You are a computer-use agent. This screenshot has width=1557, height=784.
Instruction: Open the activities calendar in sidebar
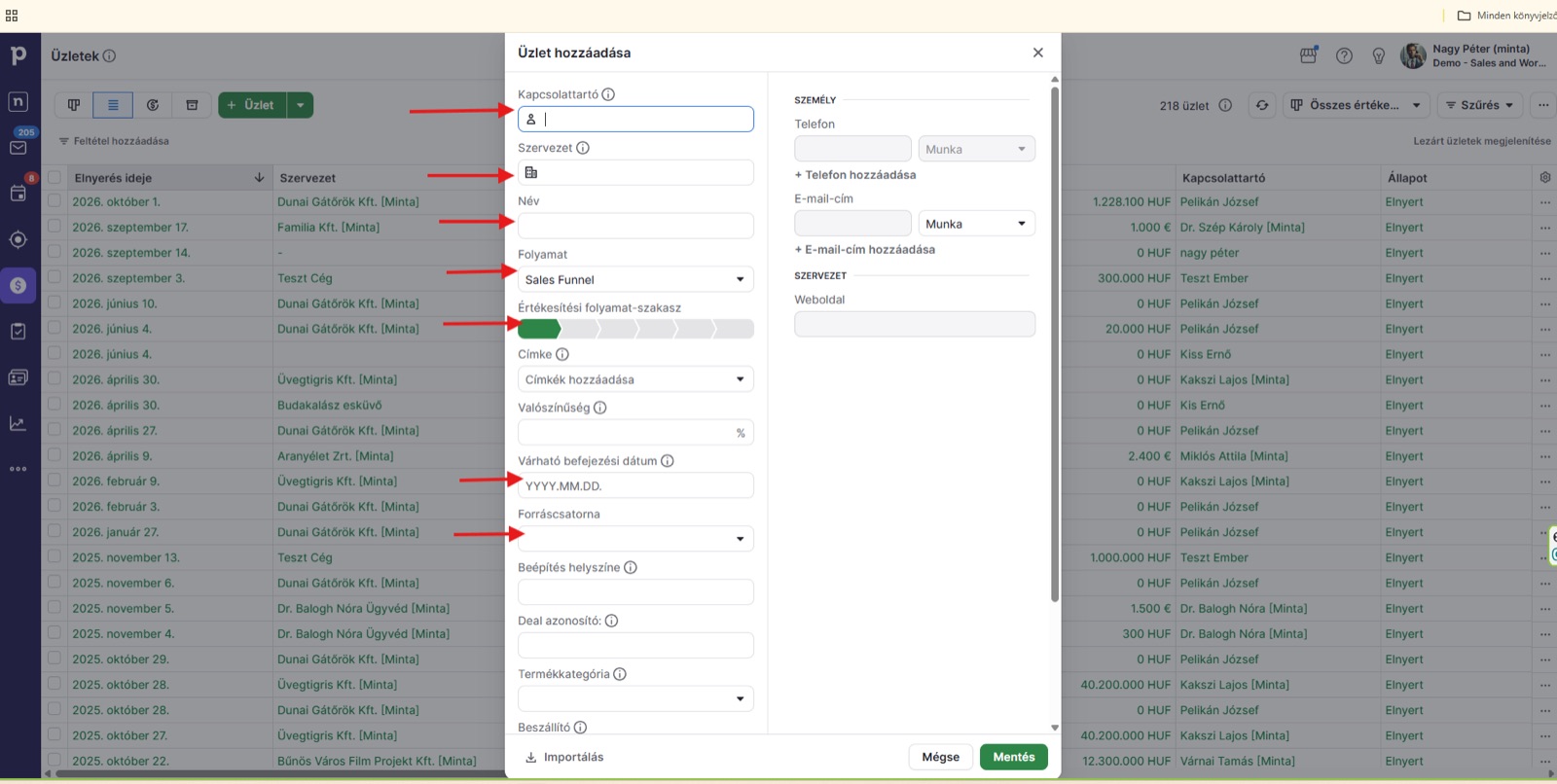point(18,194)
